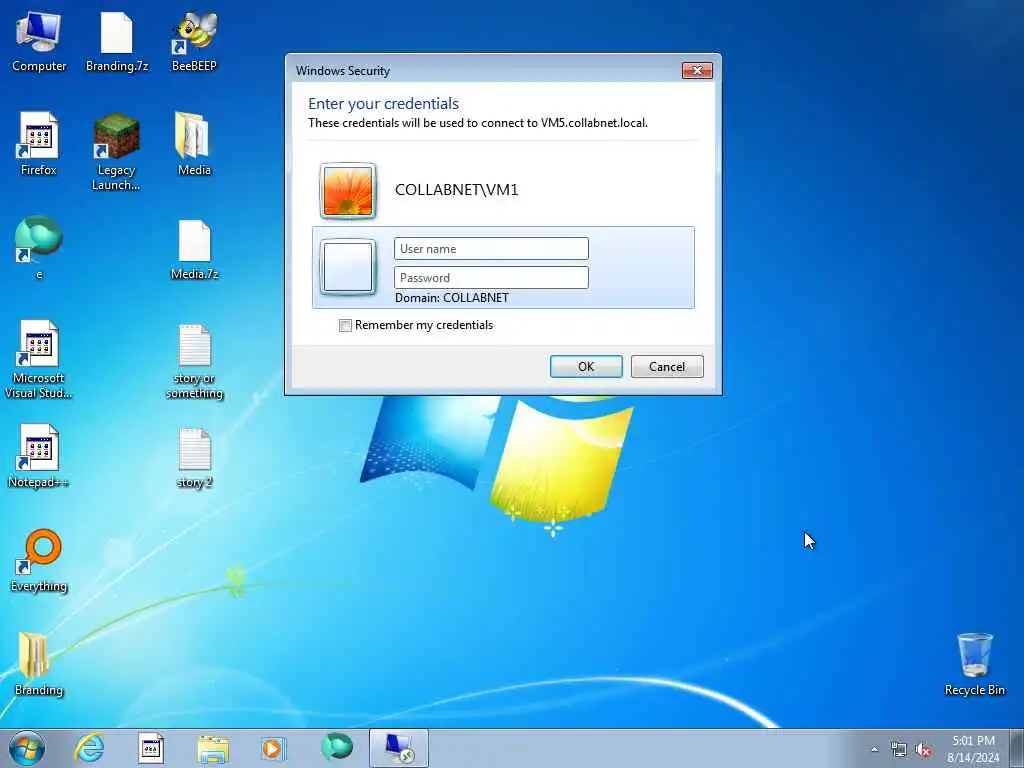Select the Remote Desktop Connection taskbar button
The height and width of the screenshot is (768, 1024).
(398, 748)
